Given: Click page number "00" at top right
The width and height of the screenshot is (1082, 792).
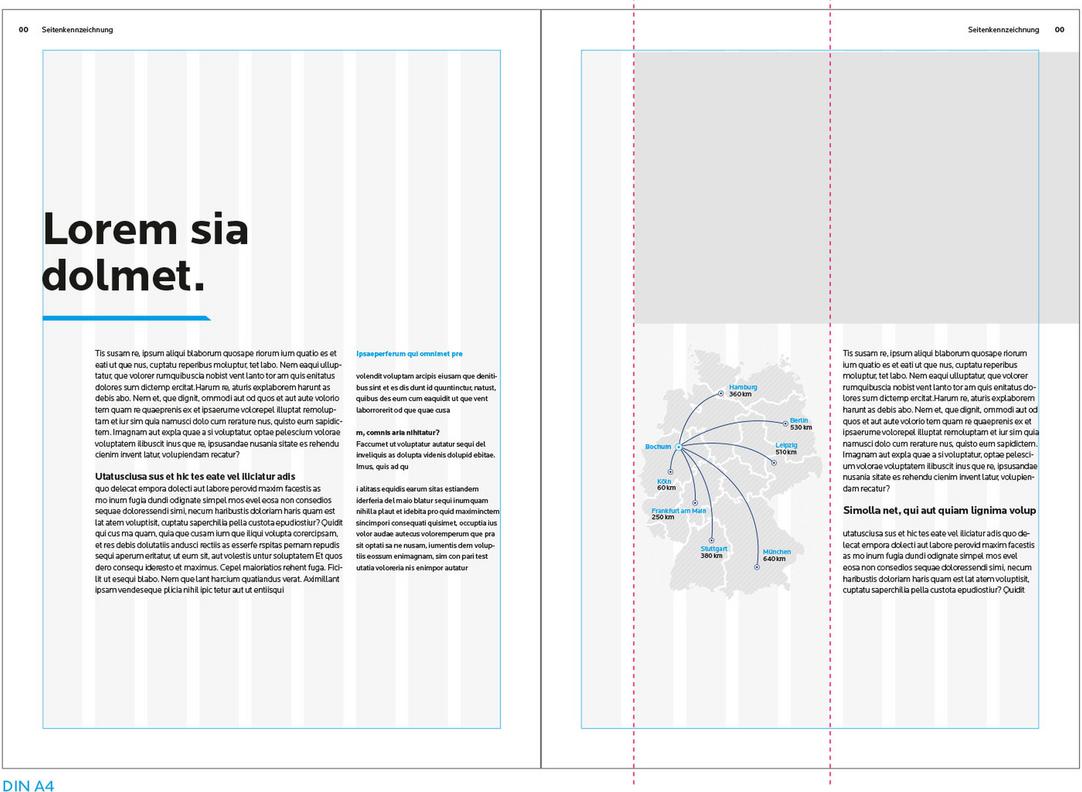Looking at the screenshot, I should coord(1060,30).
